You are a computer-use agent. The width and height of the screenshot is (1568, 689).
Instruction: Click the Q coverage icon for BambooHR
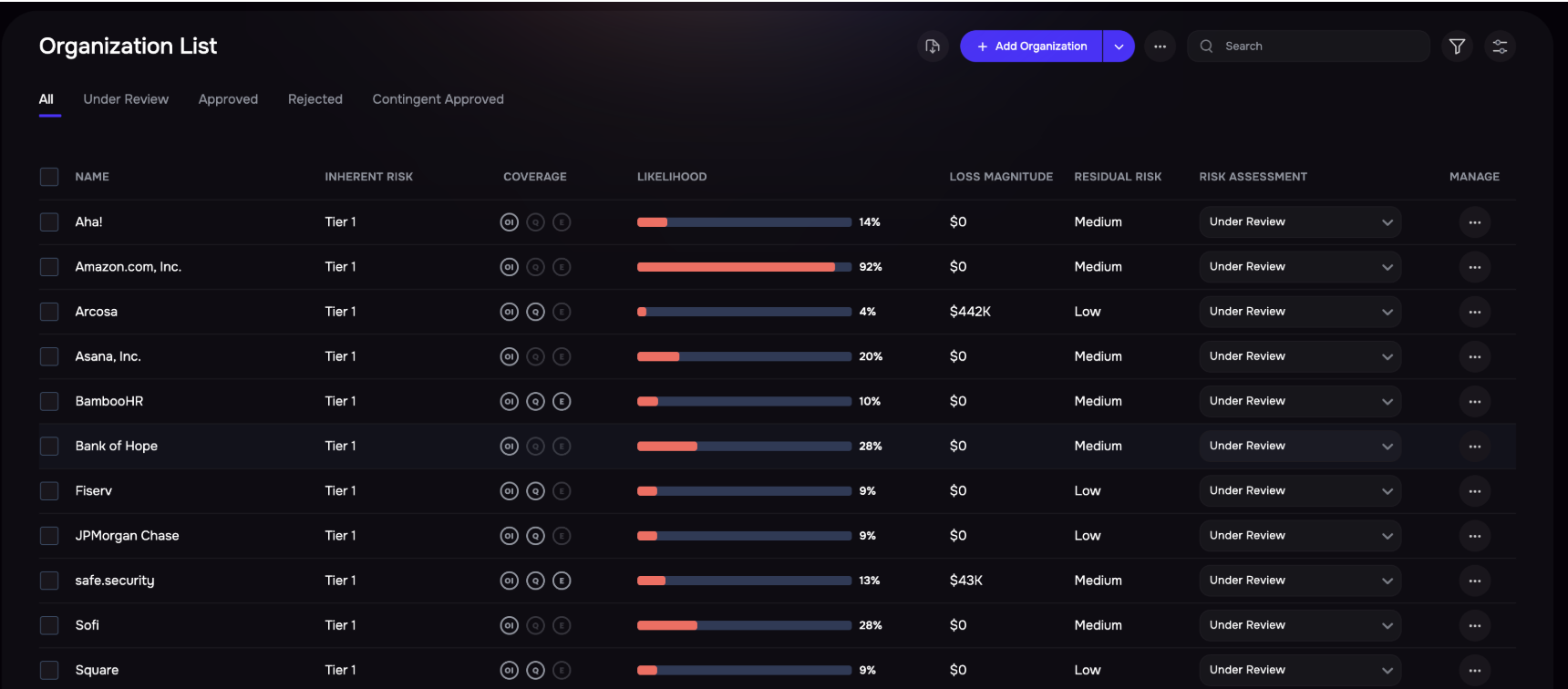(x=535, y=402)
